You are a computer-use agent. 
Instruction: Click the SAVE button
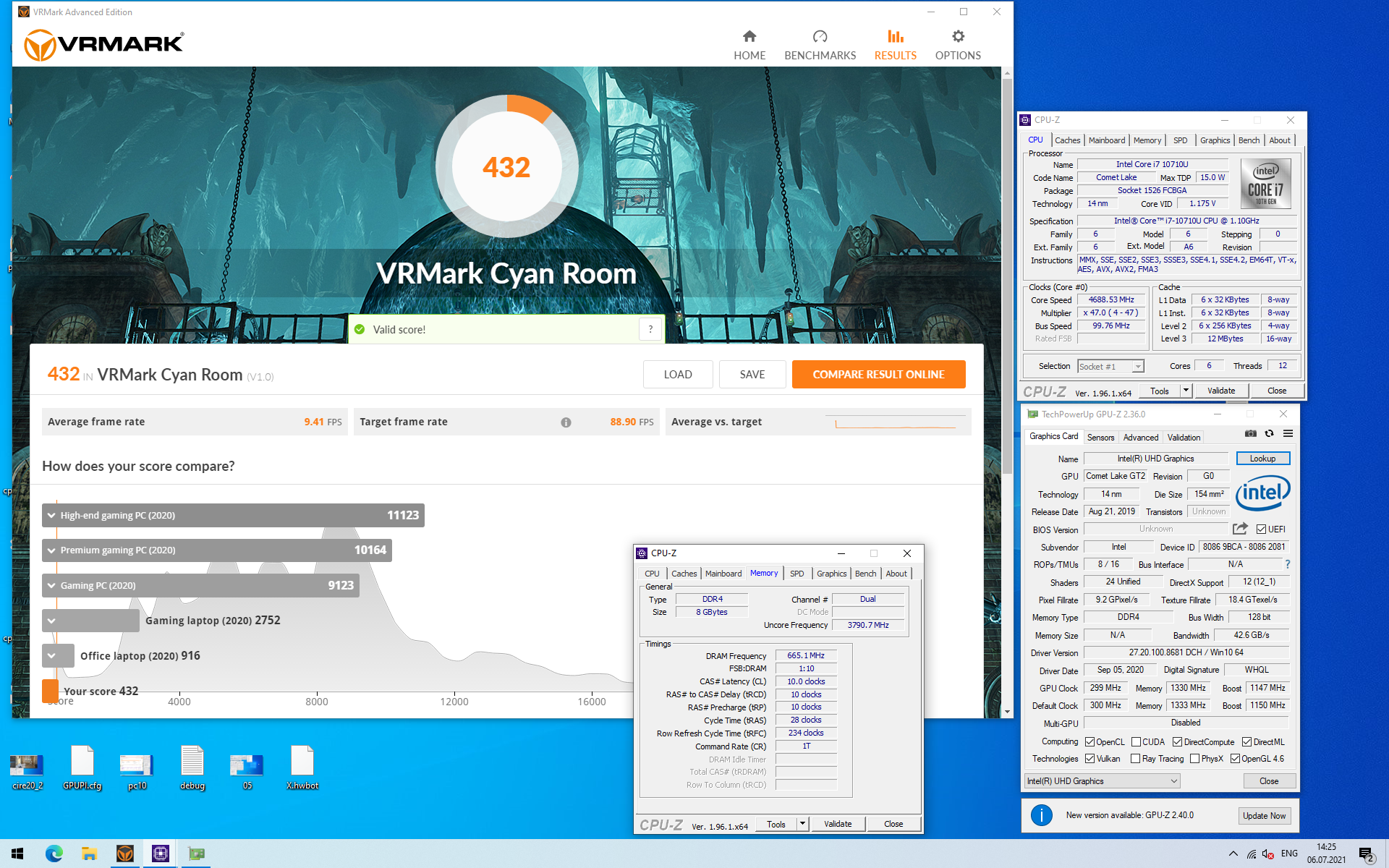tap(752, 375)
